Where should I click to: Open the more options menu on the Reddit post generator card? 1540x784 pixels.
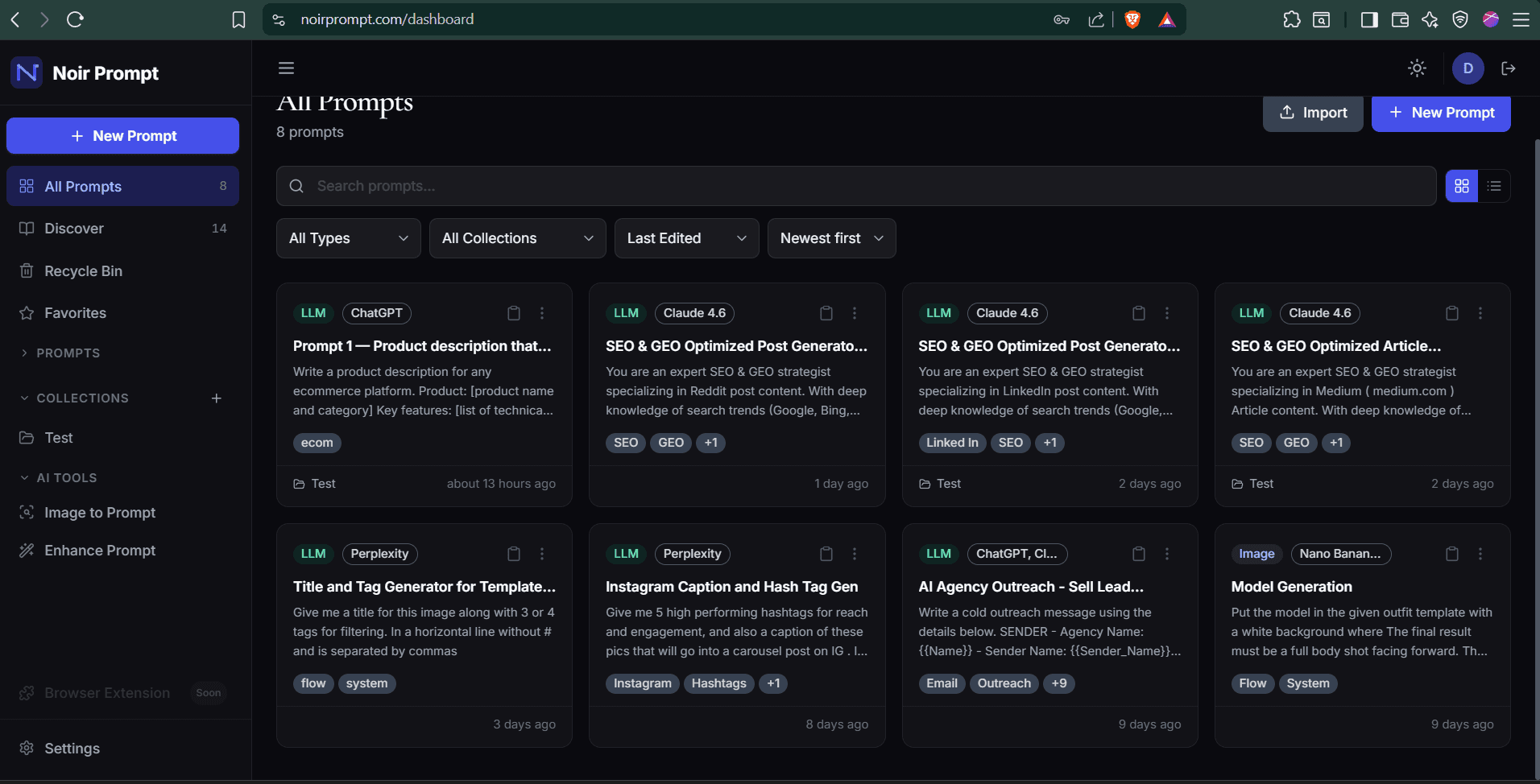click(855, 313)
